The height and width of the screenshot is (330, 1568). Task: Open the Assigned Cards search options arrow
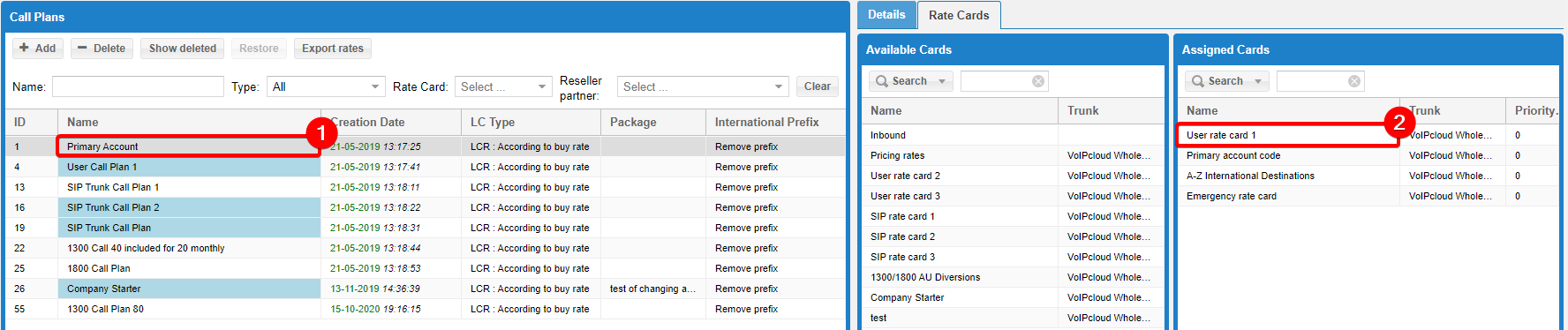coord(1258,81)
